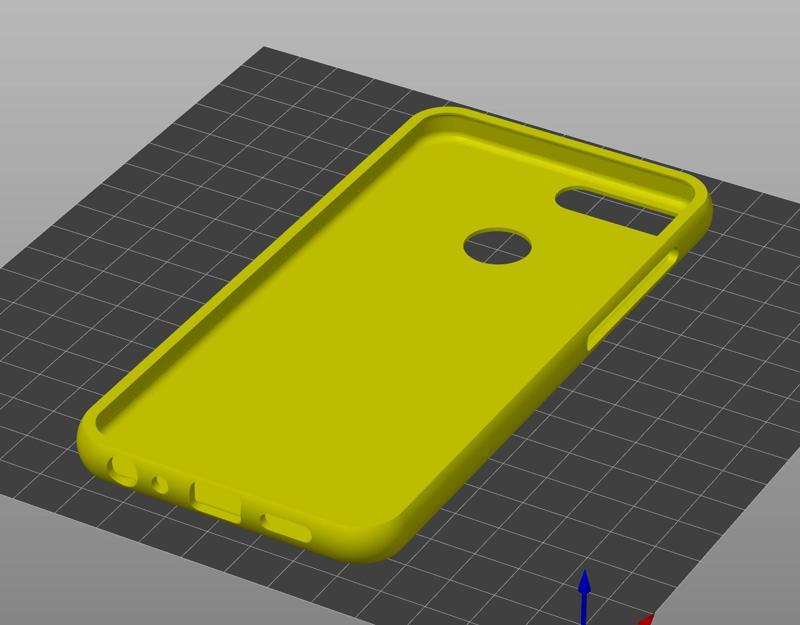Click the small screw hole near case bottom

pyautogui.click(x=156, y=483)
